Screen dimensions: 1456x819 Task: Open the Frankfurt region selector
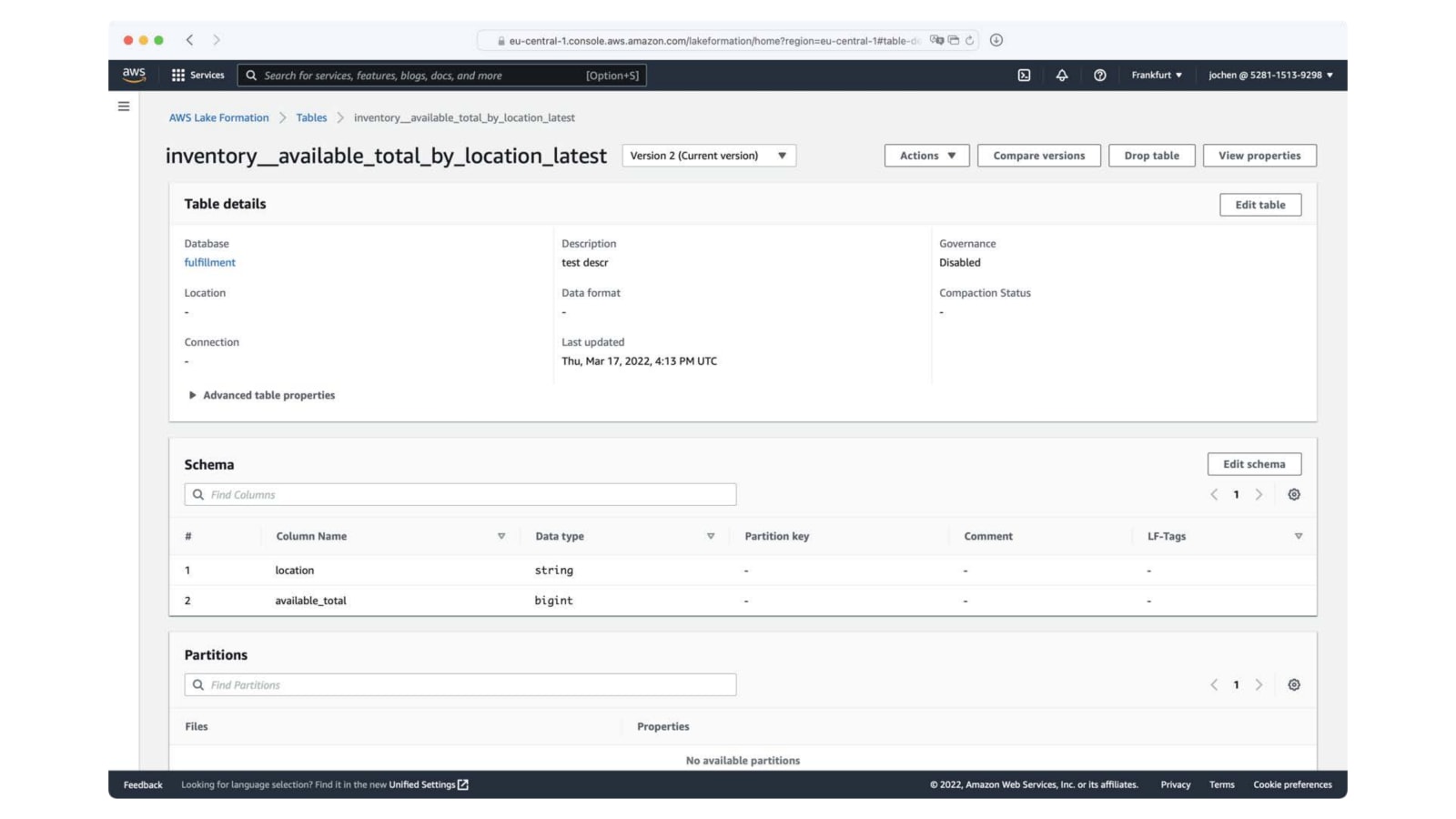[1157, 76]
